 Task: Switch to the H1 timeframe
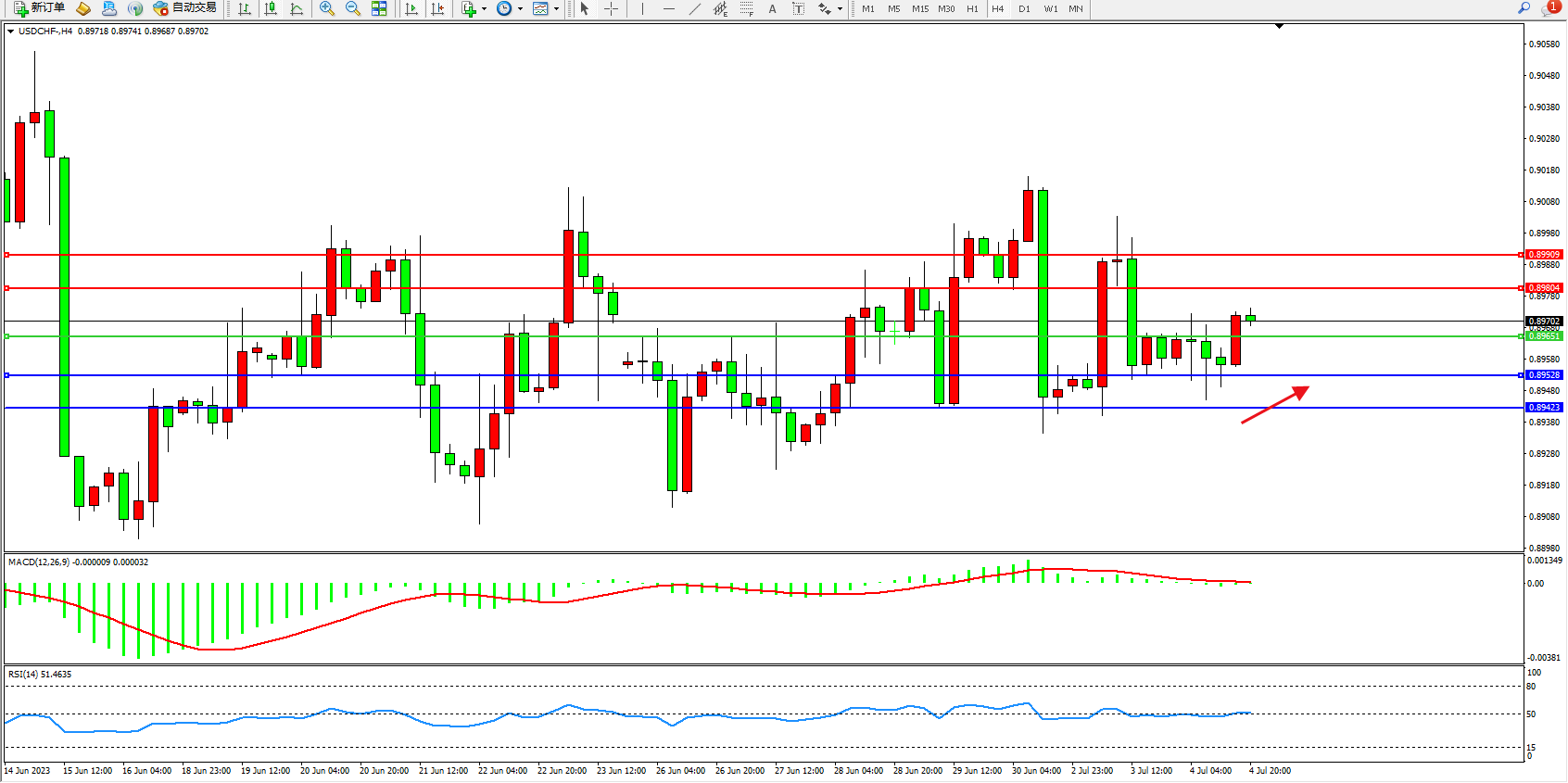coord(972,8)
